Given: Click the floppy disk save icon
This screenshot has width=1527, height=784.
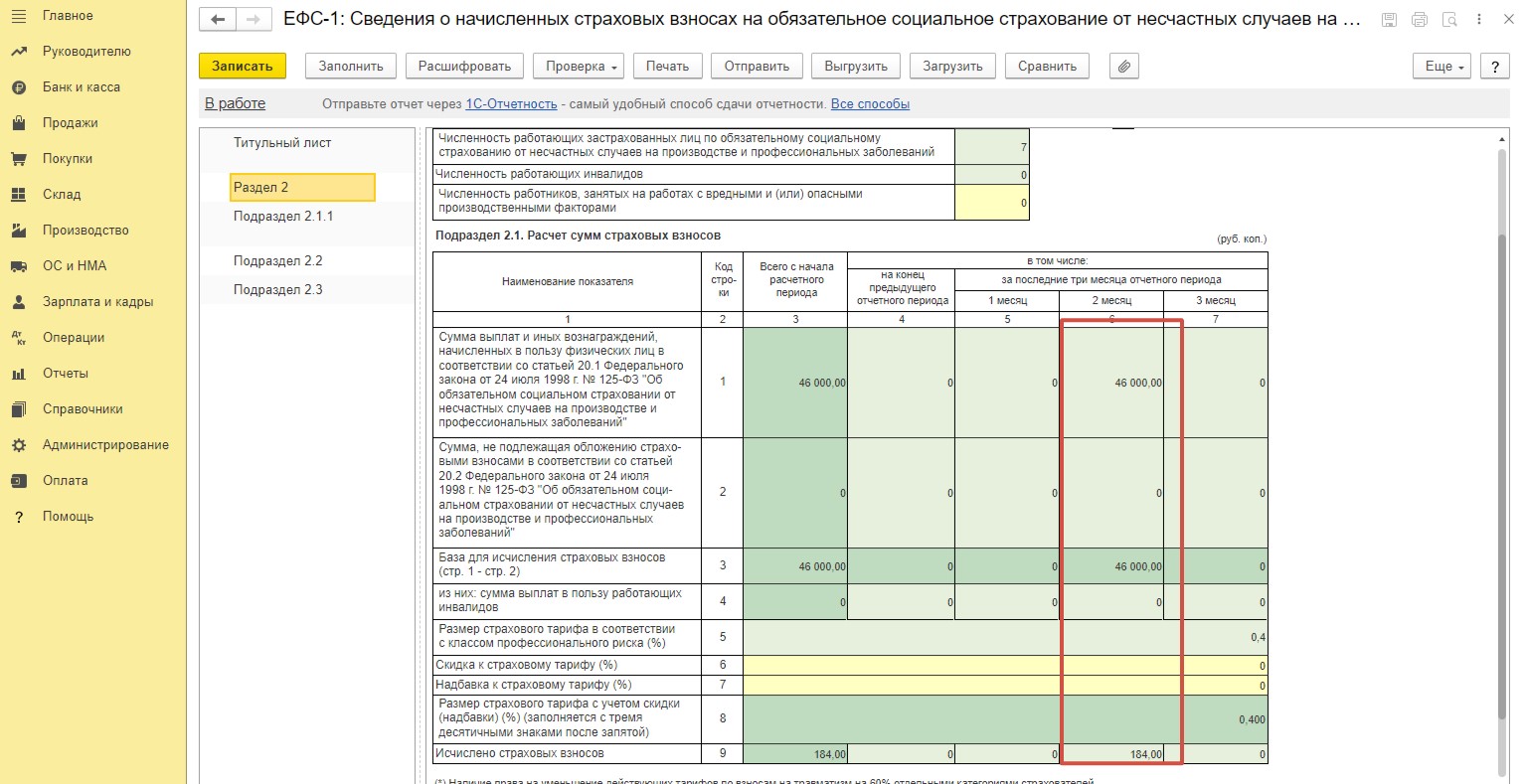Looking at the screenshot, I should [x=1389, y=20].
